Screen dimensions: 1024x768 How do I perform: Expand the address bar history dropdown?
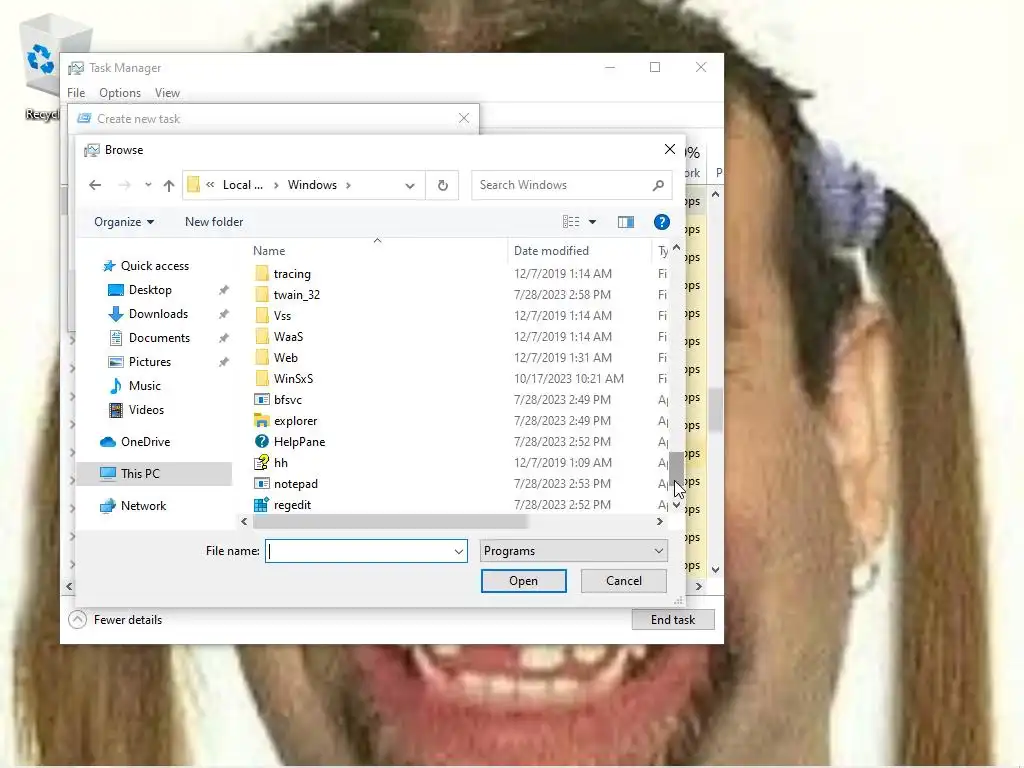point(409,185)
